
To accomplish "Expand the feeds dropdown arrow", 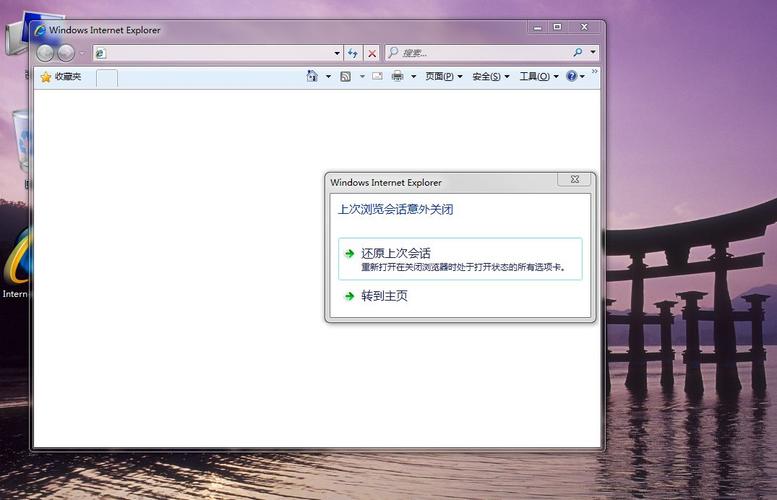I will [x=362, y=76].
